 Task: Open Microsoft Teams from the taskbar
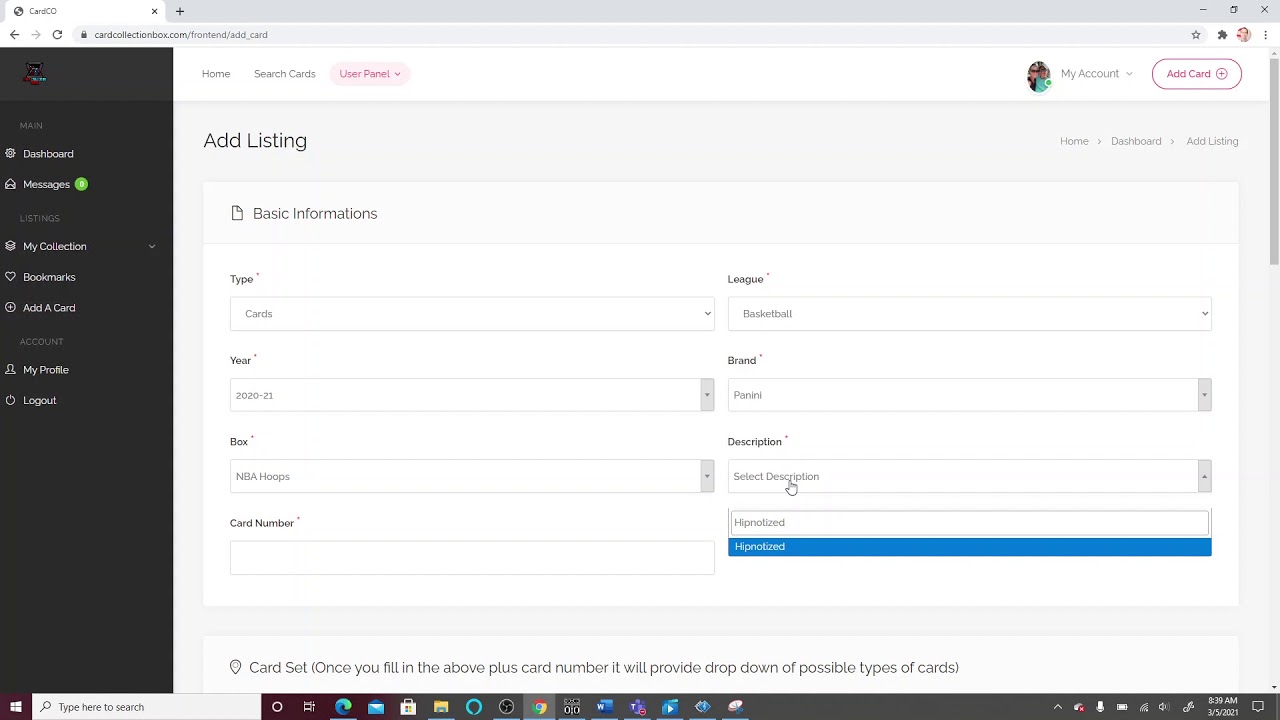[637, 707]
